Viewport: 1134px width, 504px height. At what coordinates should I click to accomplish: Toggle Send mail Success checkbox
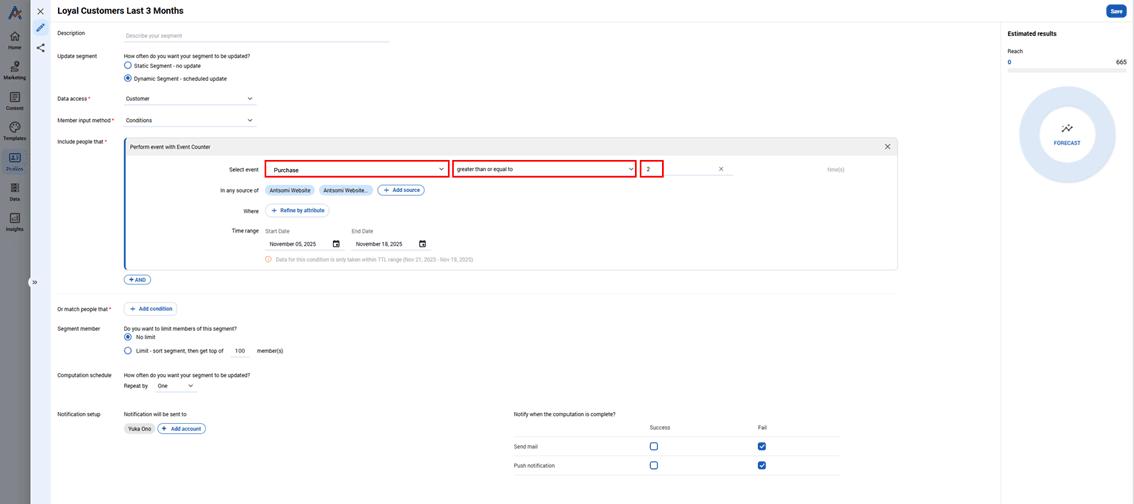pyautogui.click(x=654, y=446)
